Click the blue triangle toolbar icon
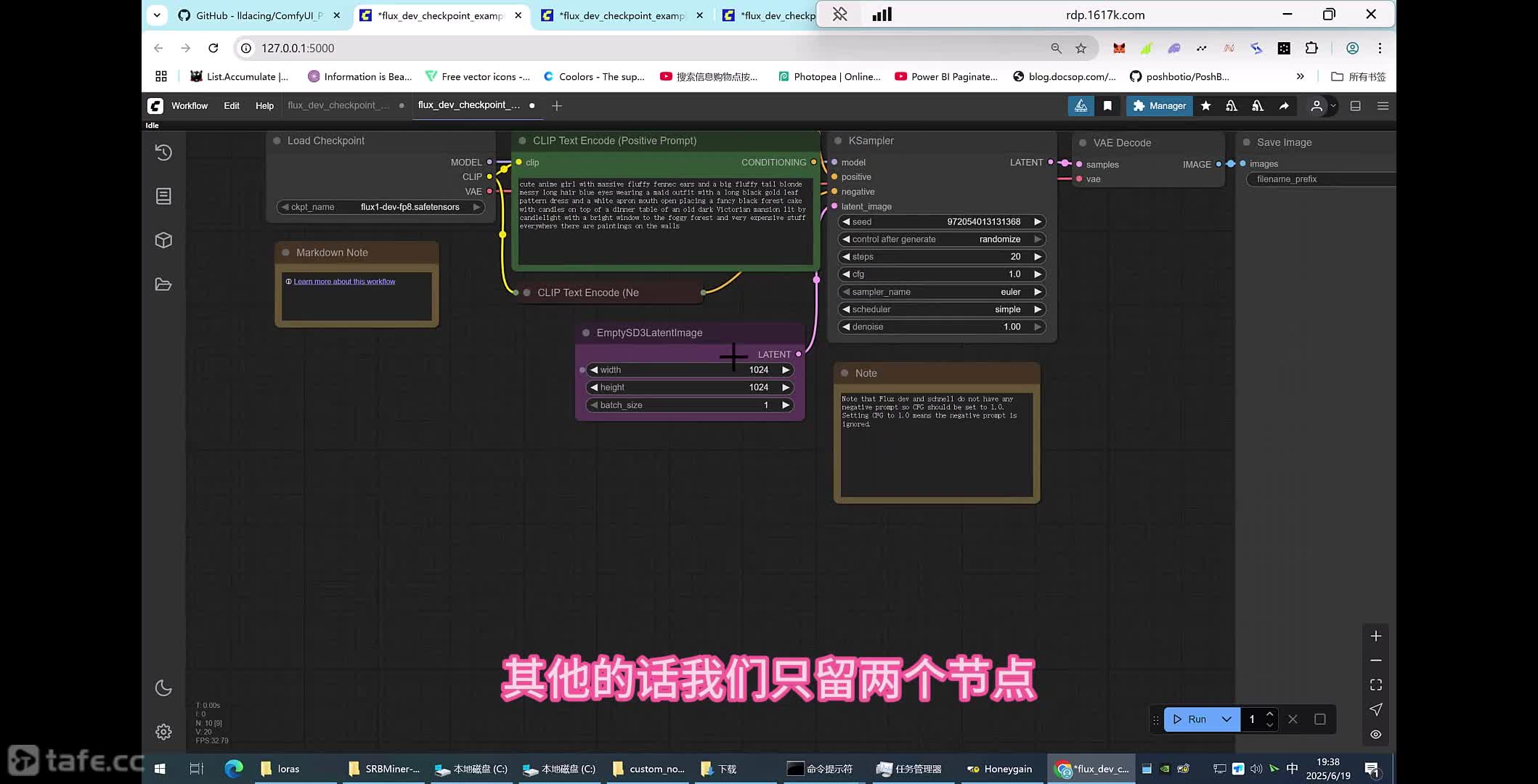The width and height of the screenshot is (1538, 784). click(x=1081, y=106)
